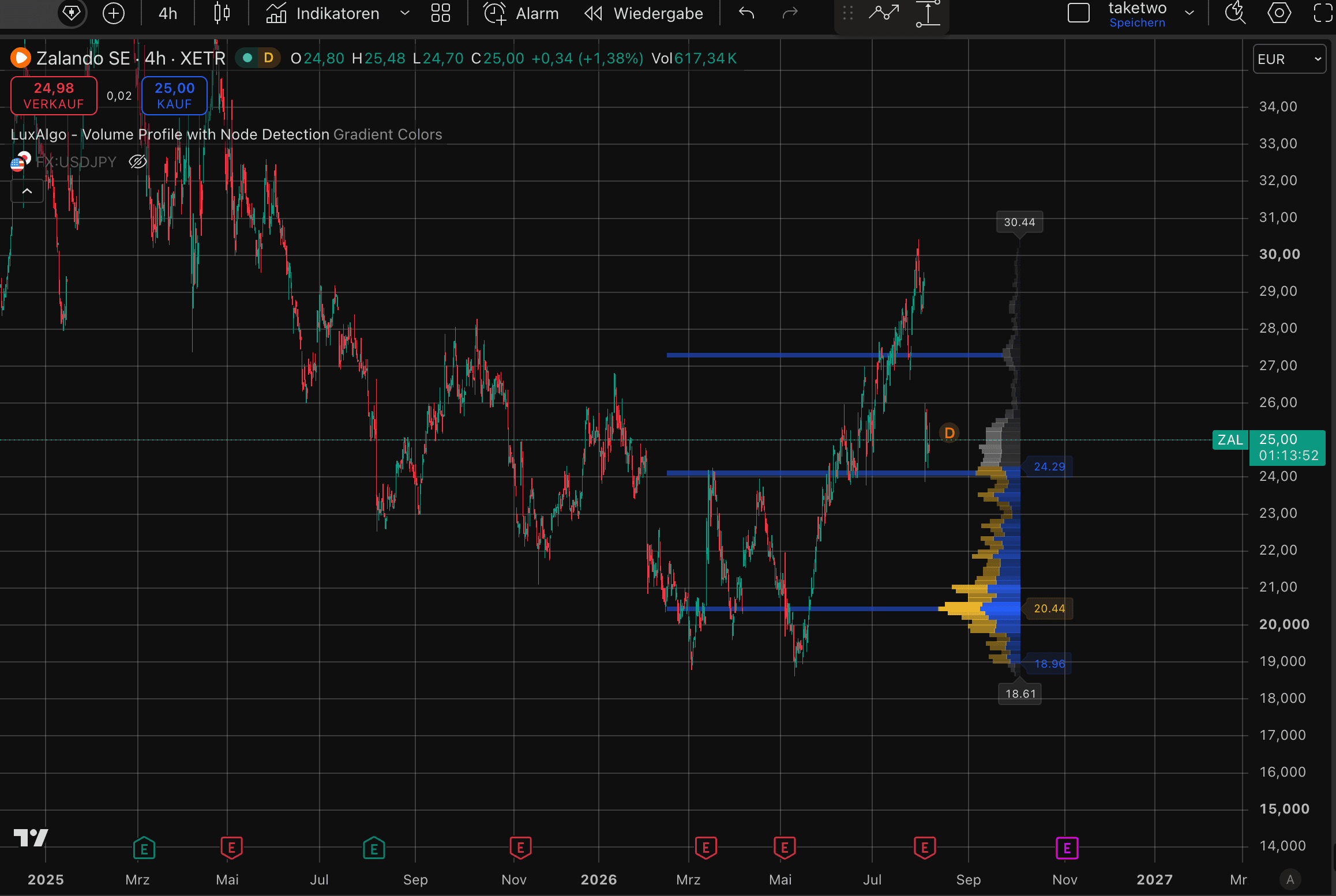
Task: Toggle visibility of hidden FX:USDJPY symbol
Action: tap(138, 162)
